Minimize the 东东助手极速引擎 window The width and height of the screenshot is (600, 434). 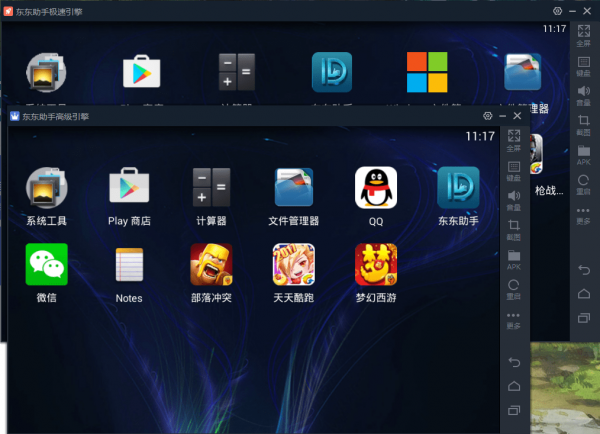pyautogui.click(x=572, y=11)
